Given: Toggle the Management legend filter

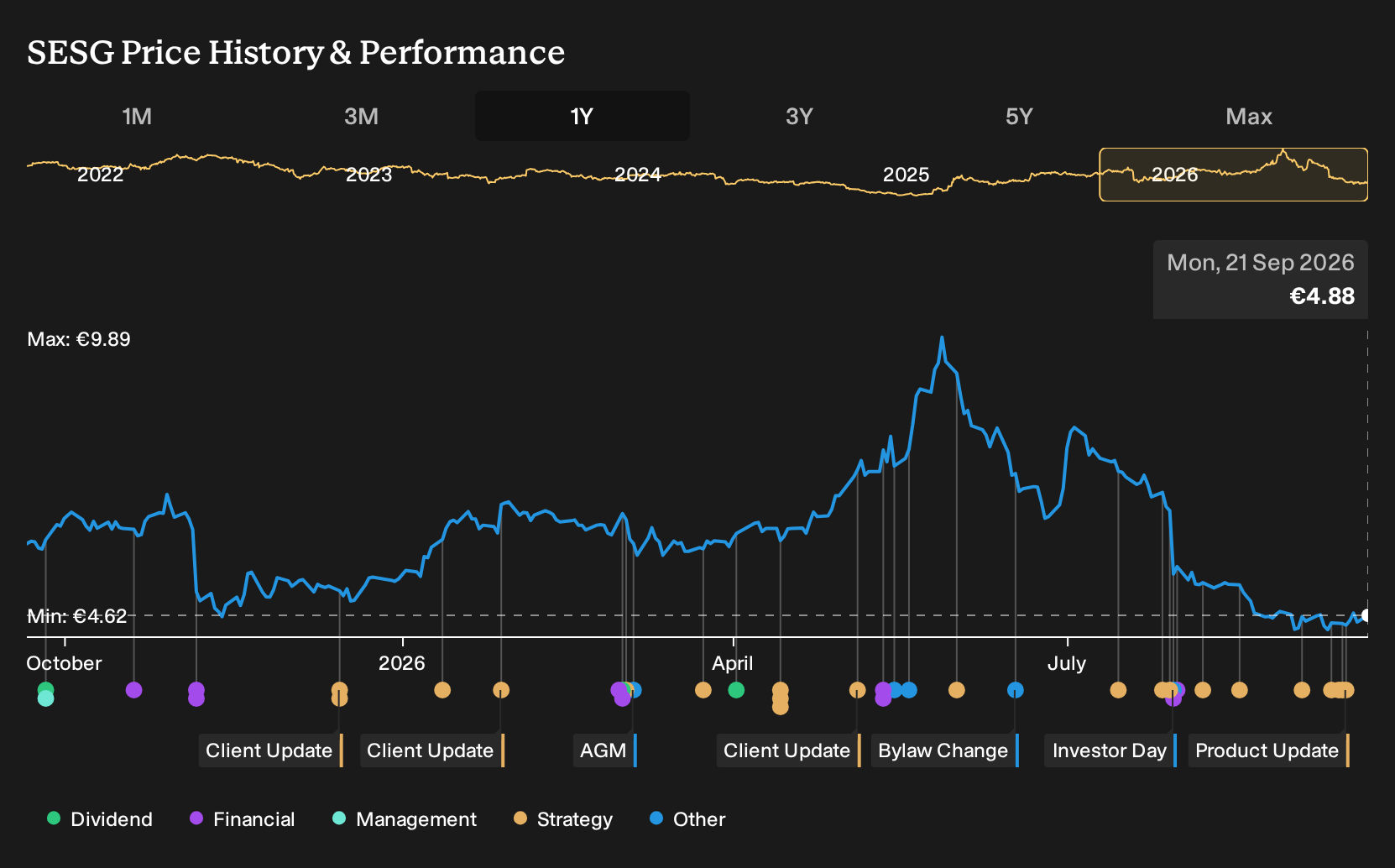Looking at the screenshot, I should (x=405, y=819).
